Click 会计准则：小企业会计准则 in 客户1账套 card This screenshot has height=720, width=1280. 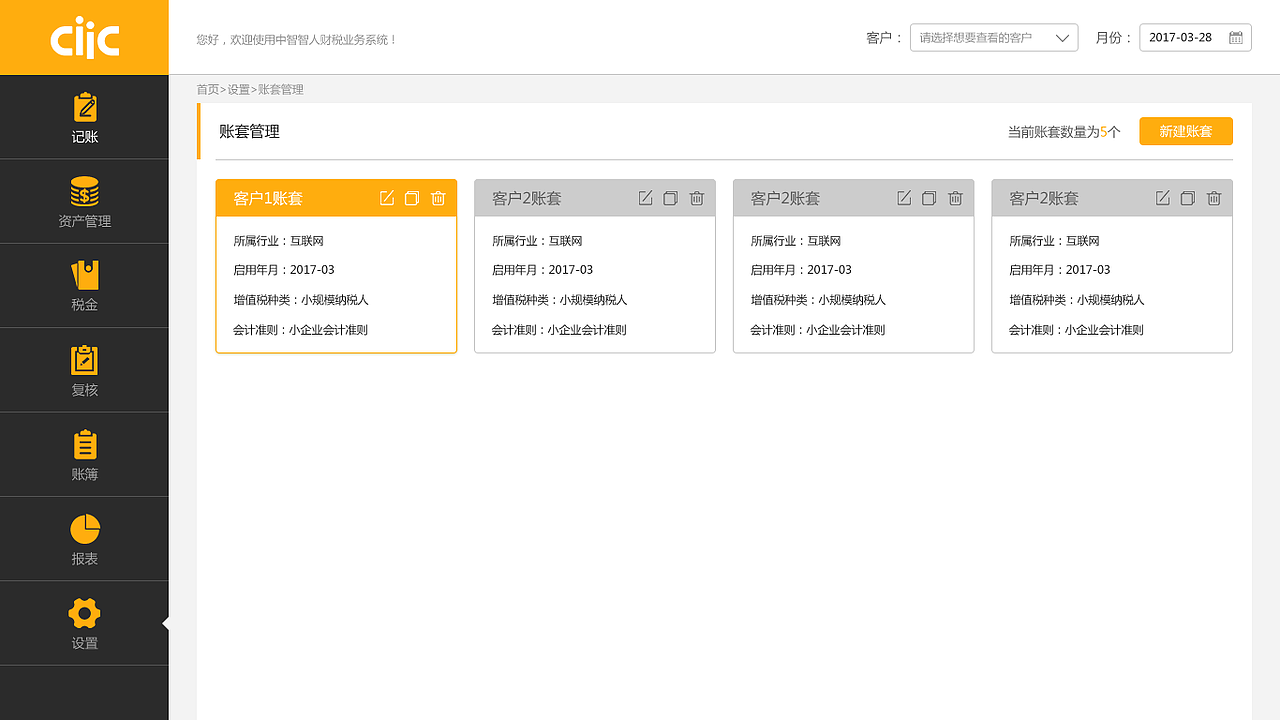tap(301, 330)
